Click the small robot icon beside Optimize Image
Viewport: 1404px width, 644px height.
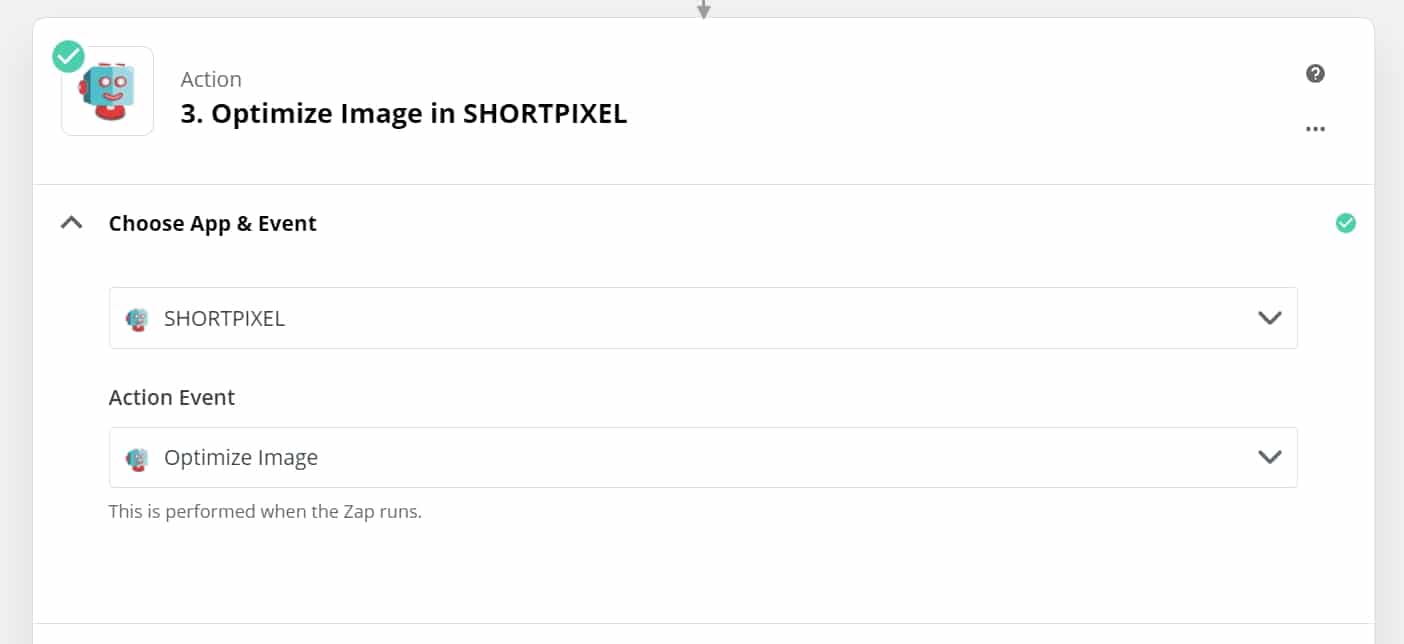pyautogui.click(x=137, y=458)
